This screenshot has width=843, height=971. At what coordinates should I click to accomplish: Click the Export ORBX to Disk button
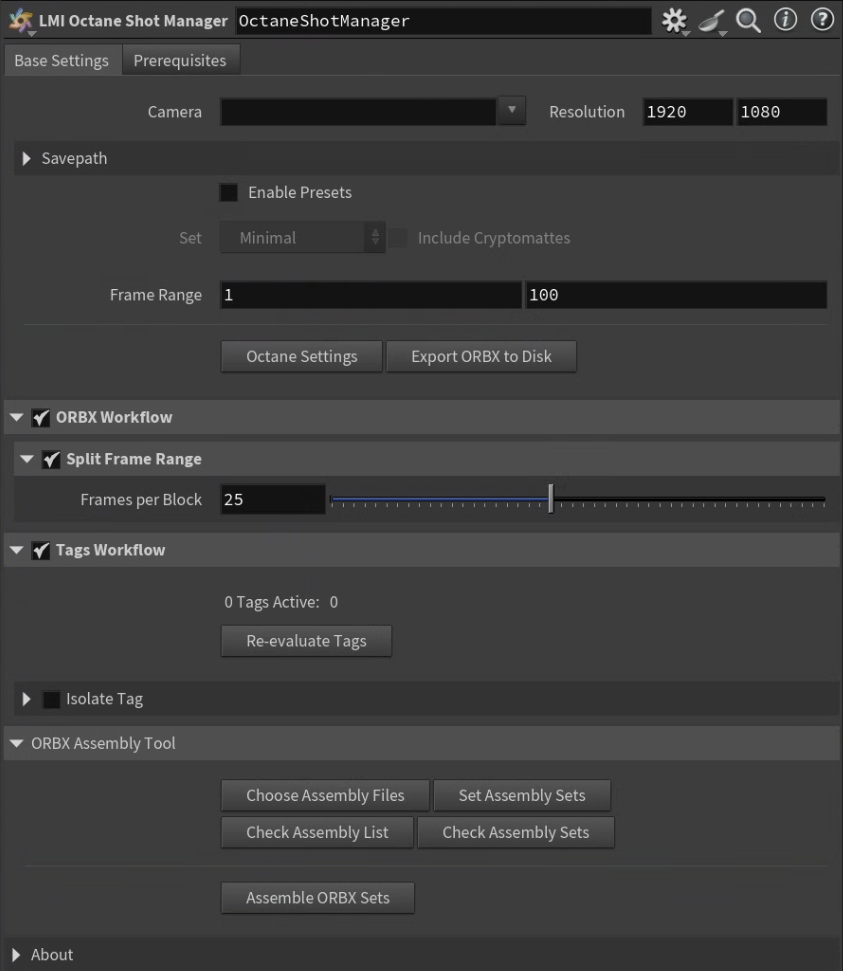(481, 357)
